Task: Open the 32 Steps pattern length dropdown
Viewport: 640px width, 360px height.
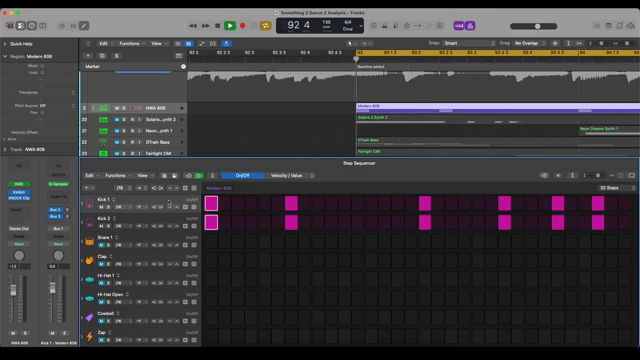Action: [617, 188]
